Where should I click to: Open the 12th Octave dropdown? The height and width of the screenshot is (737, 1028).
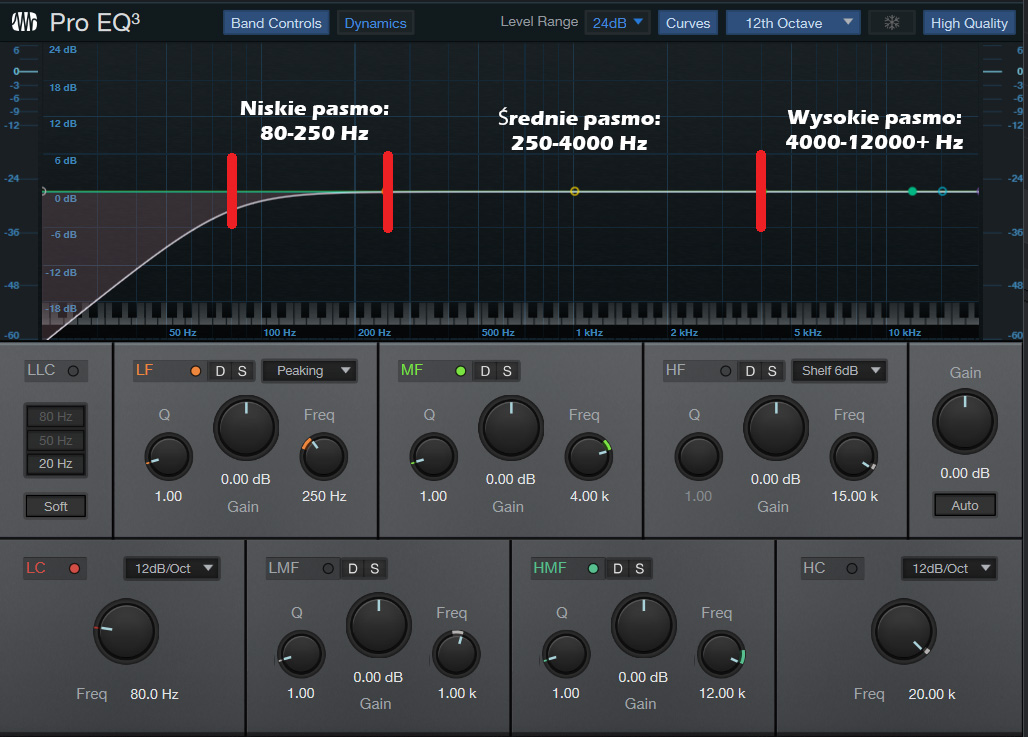[x=792, y=23]
